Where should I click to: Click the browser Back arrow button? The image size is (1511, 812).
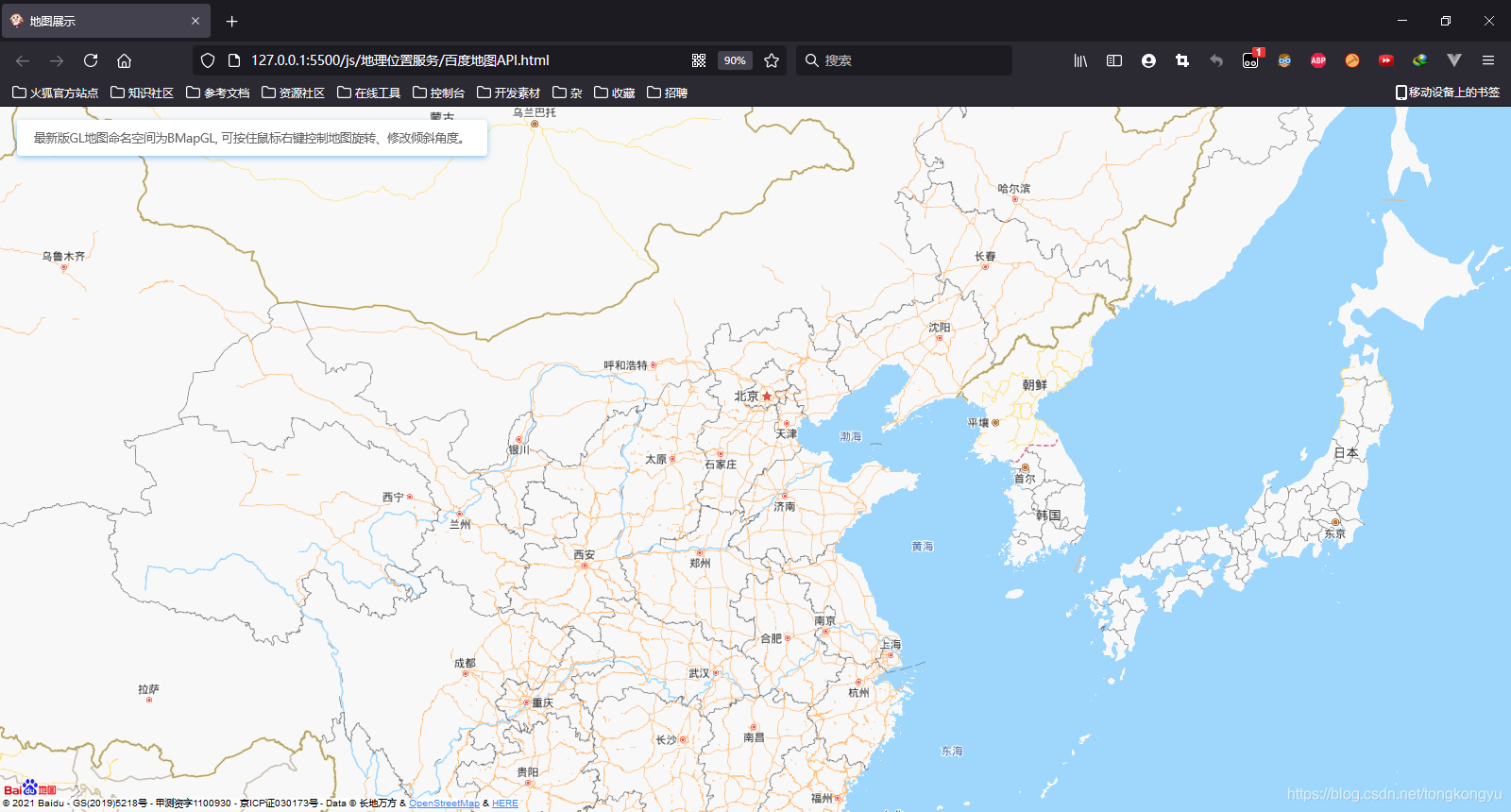[x=23, y=60]
